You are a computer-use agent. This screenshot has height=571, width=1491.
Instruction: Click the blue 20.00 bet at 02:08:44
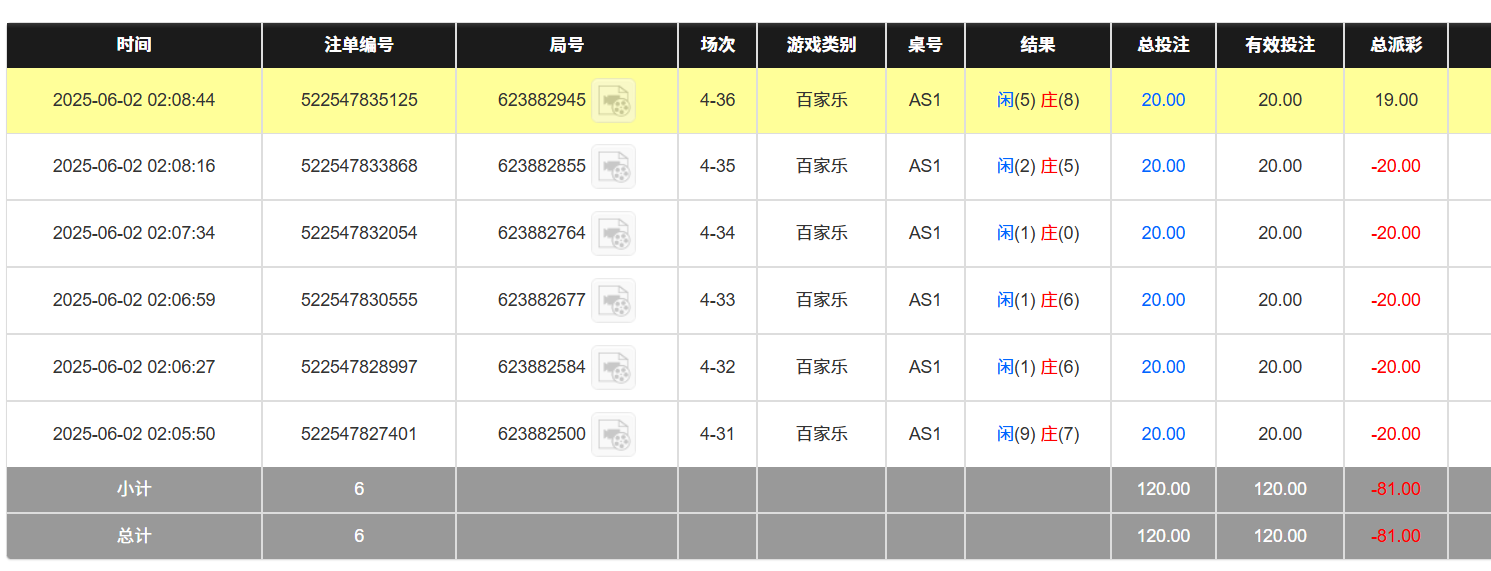[x=1163, y=100]
